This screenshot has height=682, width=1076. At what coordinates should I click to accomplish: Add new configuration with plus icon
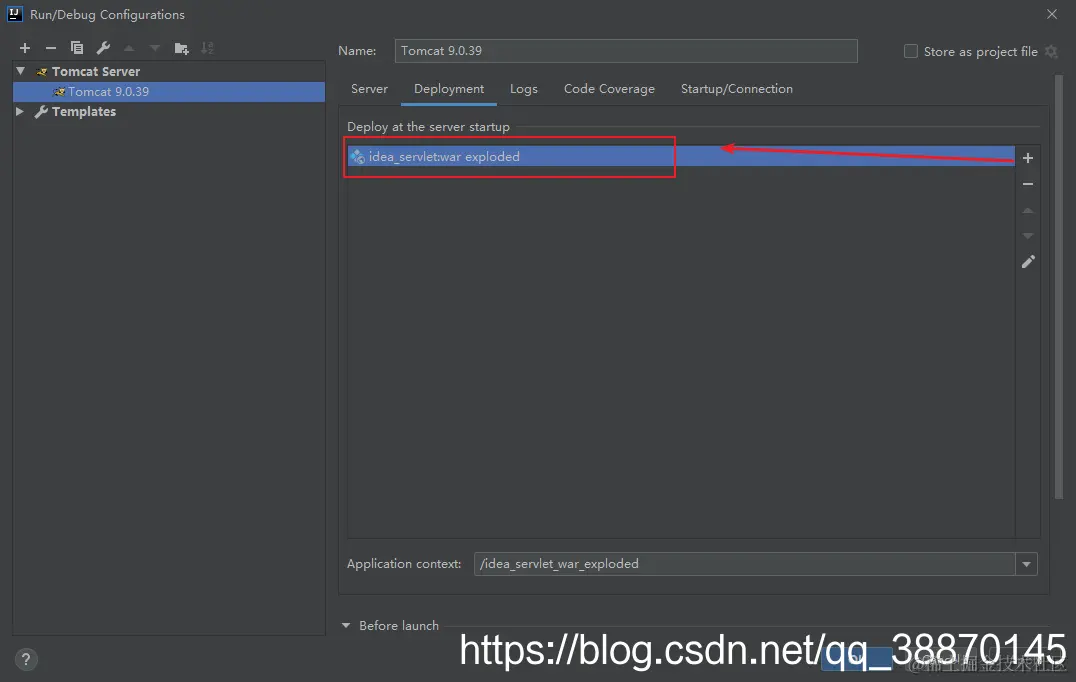(25, 48)
